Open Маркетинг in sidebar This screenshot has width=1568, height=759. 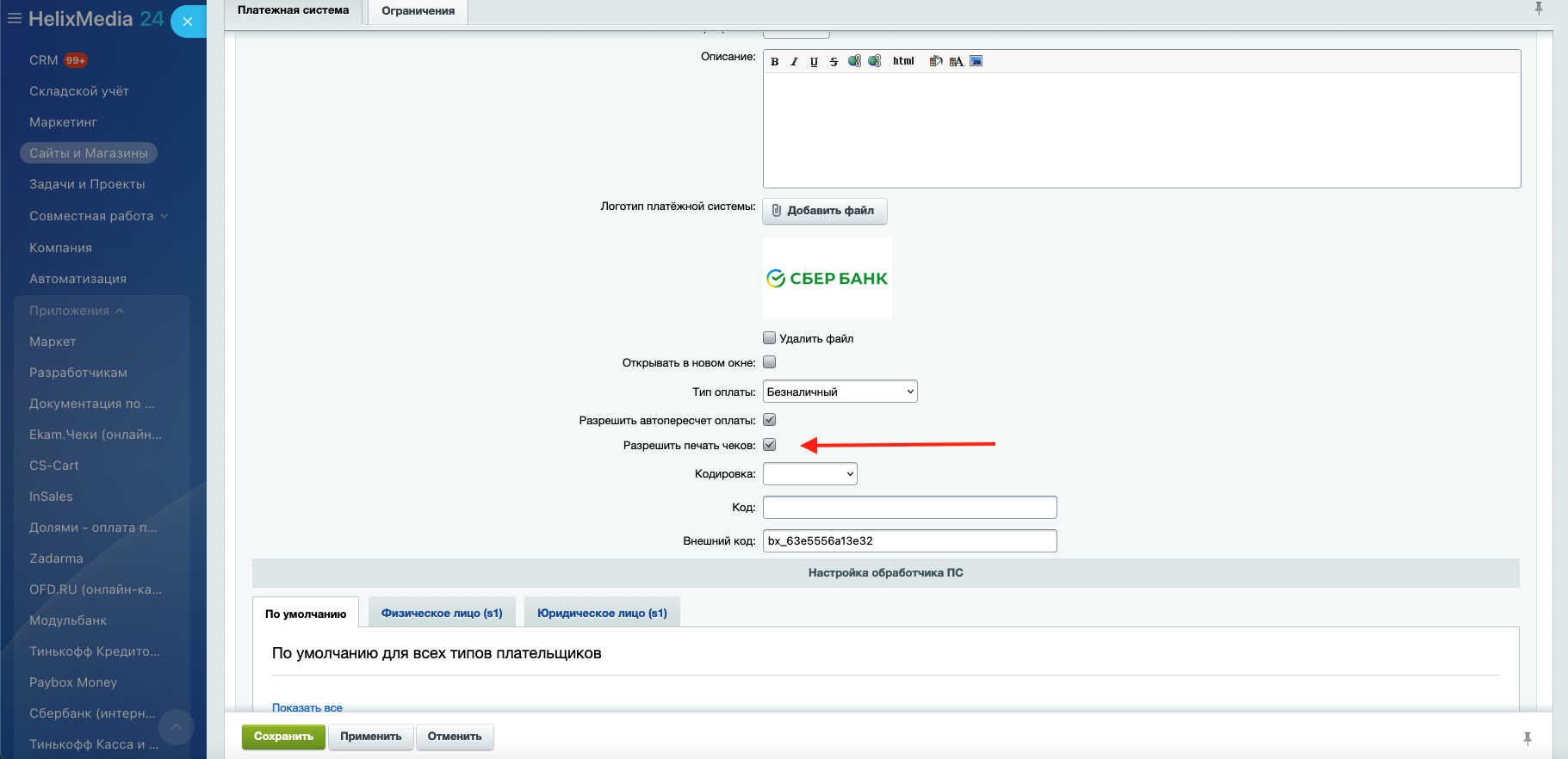(x=64, y=122)
